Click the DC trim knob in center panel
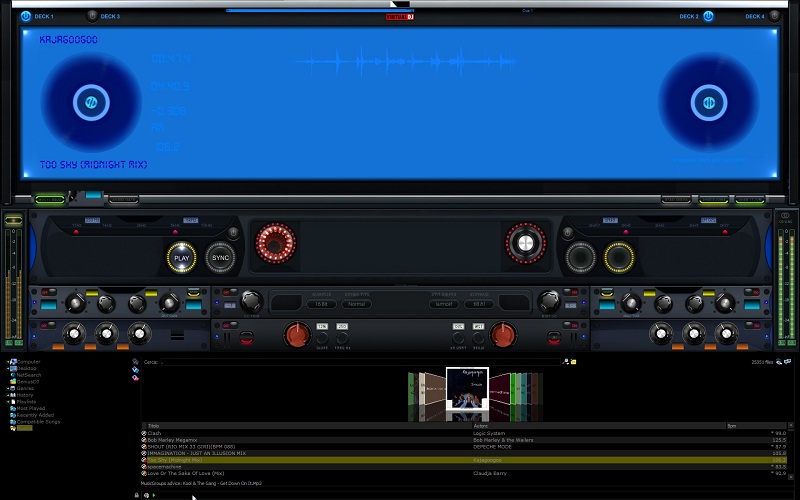This screenshot has height=500, width=800. (251, 301)
